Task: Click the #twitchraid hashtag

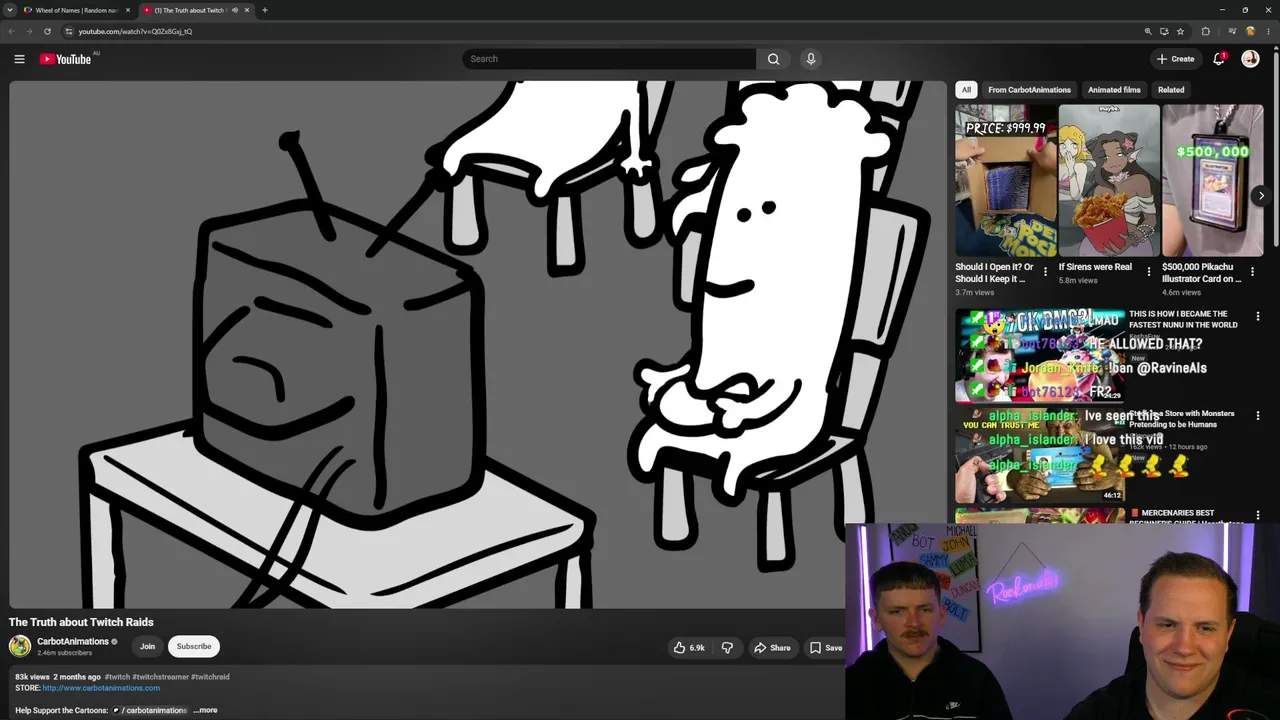Action: click(x=210, y=677)
